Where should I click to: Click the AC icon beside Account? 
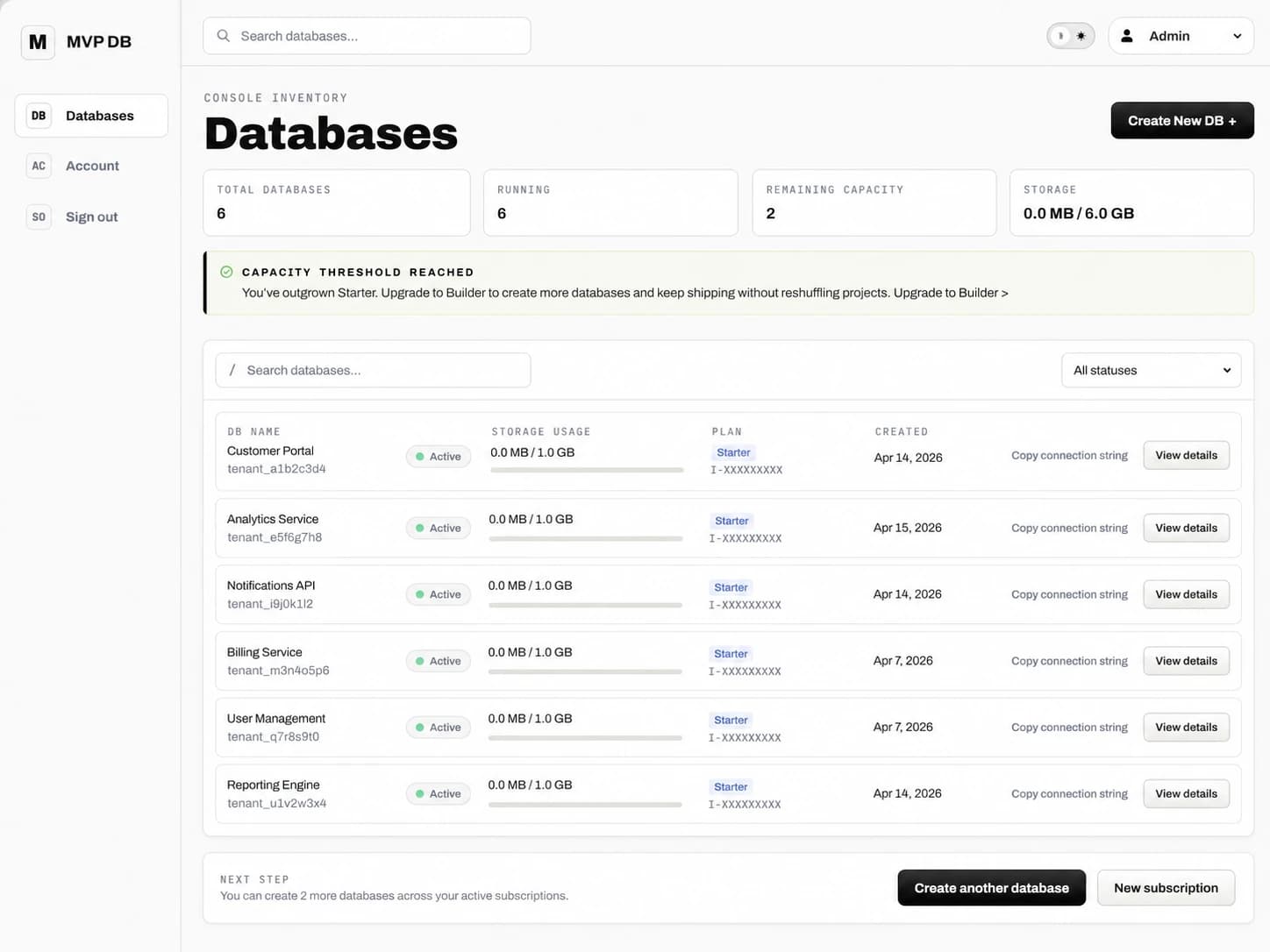tap(39, 166)
